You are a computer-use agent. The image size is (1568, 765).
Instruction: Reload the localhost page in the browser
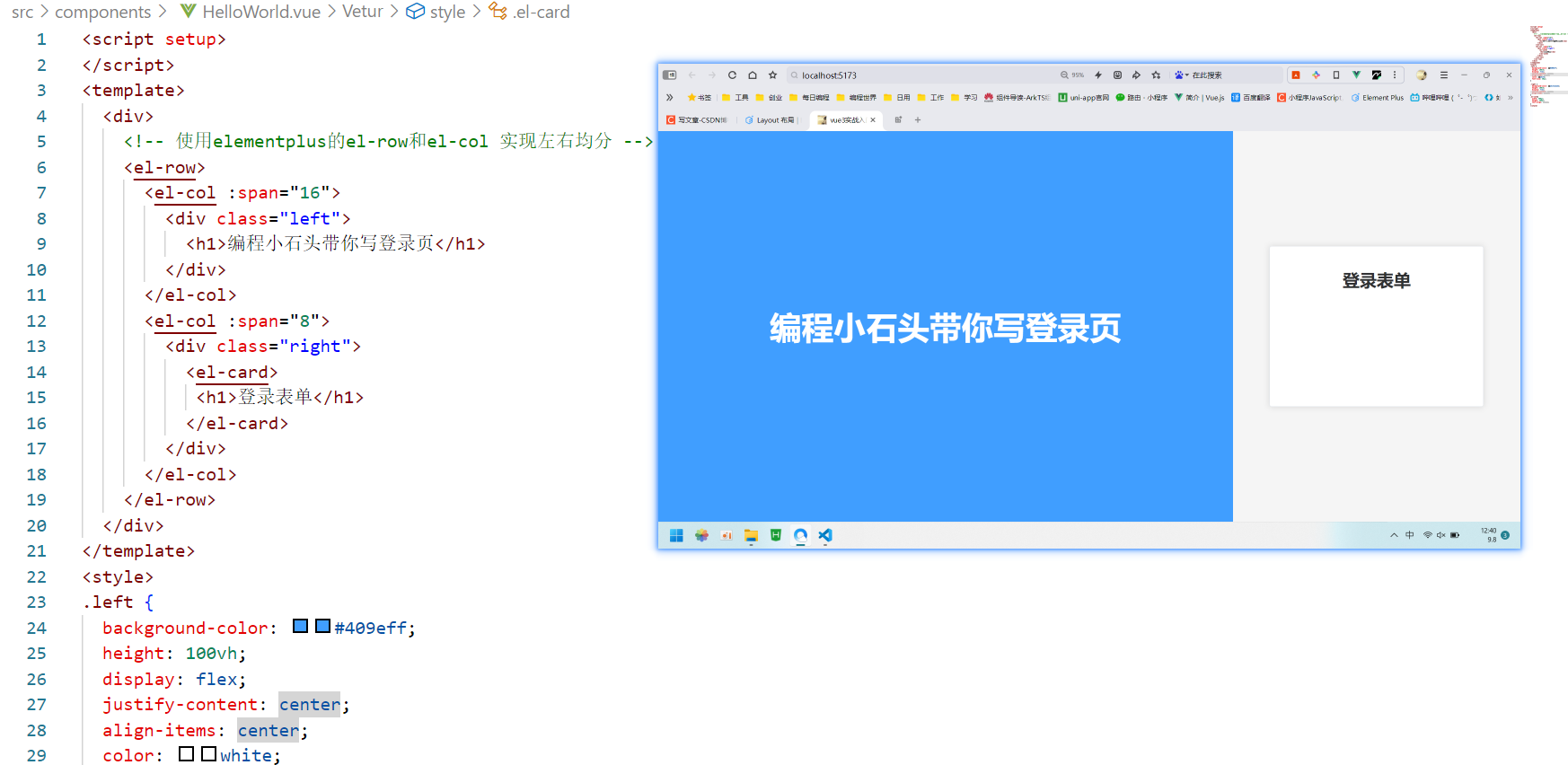pos(732,75)
